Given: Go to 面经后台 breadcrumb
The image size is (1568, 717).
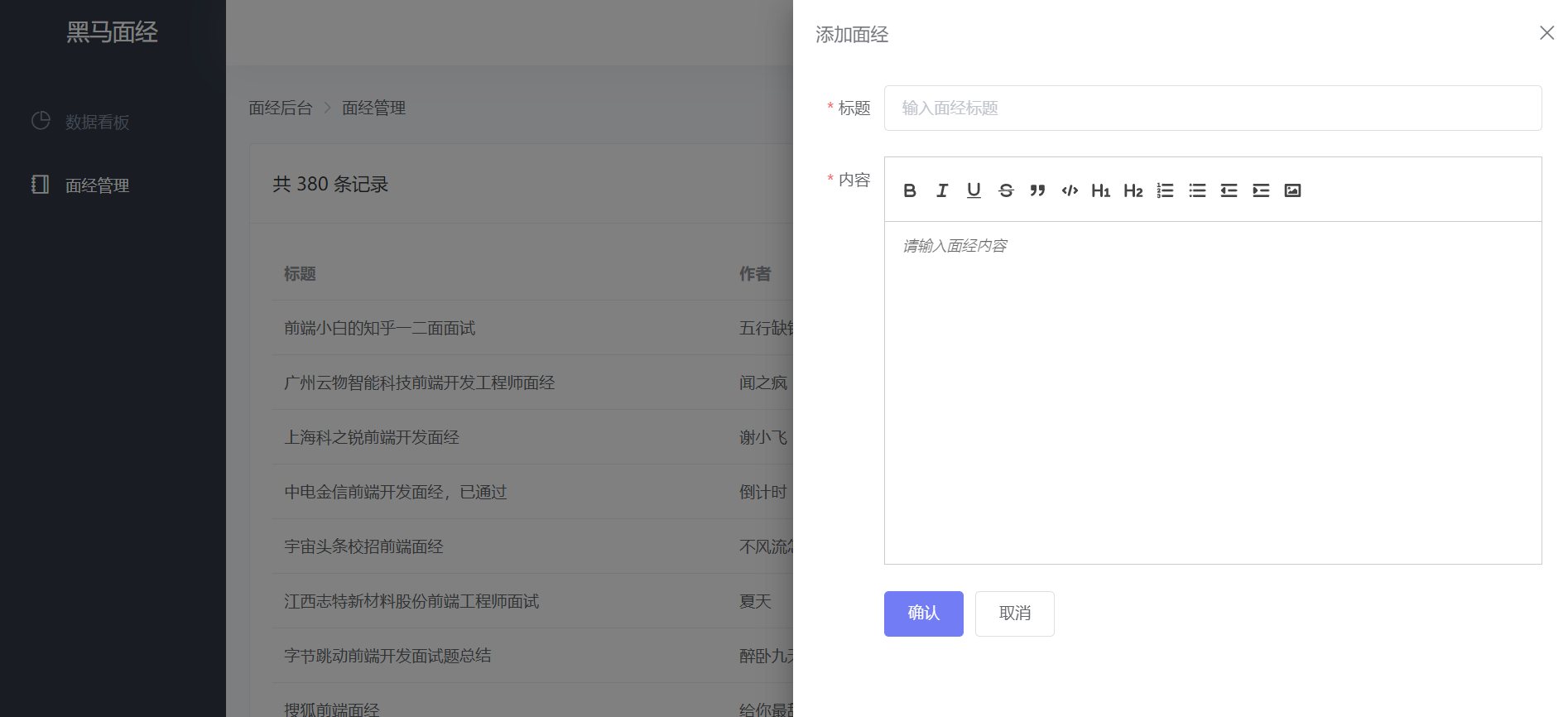Looking at the screenshot, I should pos(281,108).
